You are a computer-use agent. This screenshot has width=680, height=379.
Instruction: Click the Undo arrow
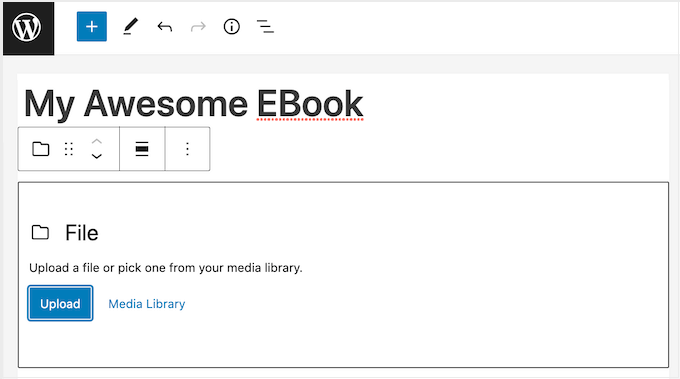pos(165,27)
